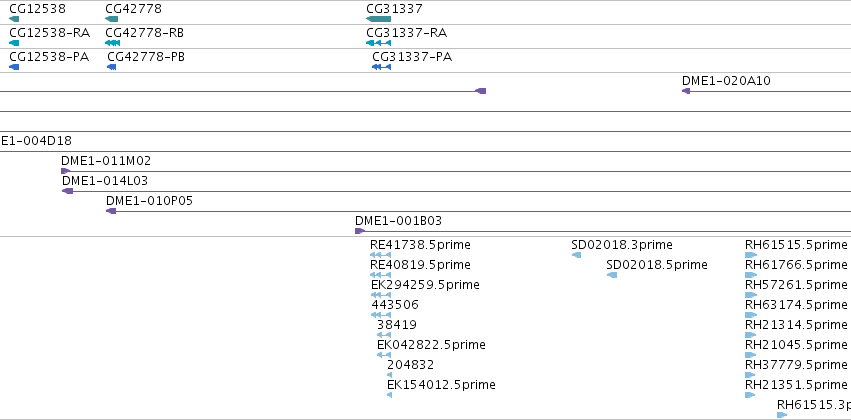Click the CG31337 gene arrow glyph
The image size is (851, 420).
click(x=379, y=19)
